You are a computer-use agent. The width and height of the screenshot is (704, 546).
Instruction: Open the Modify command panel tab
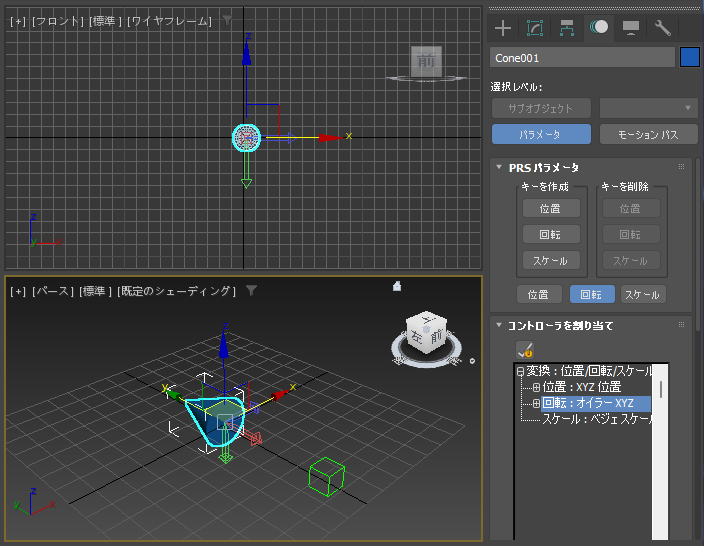535,28
